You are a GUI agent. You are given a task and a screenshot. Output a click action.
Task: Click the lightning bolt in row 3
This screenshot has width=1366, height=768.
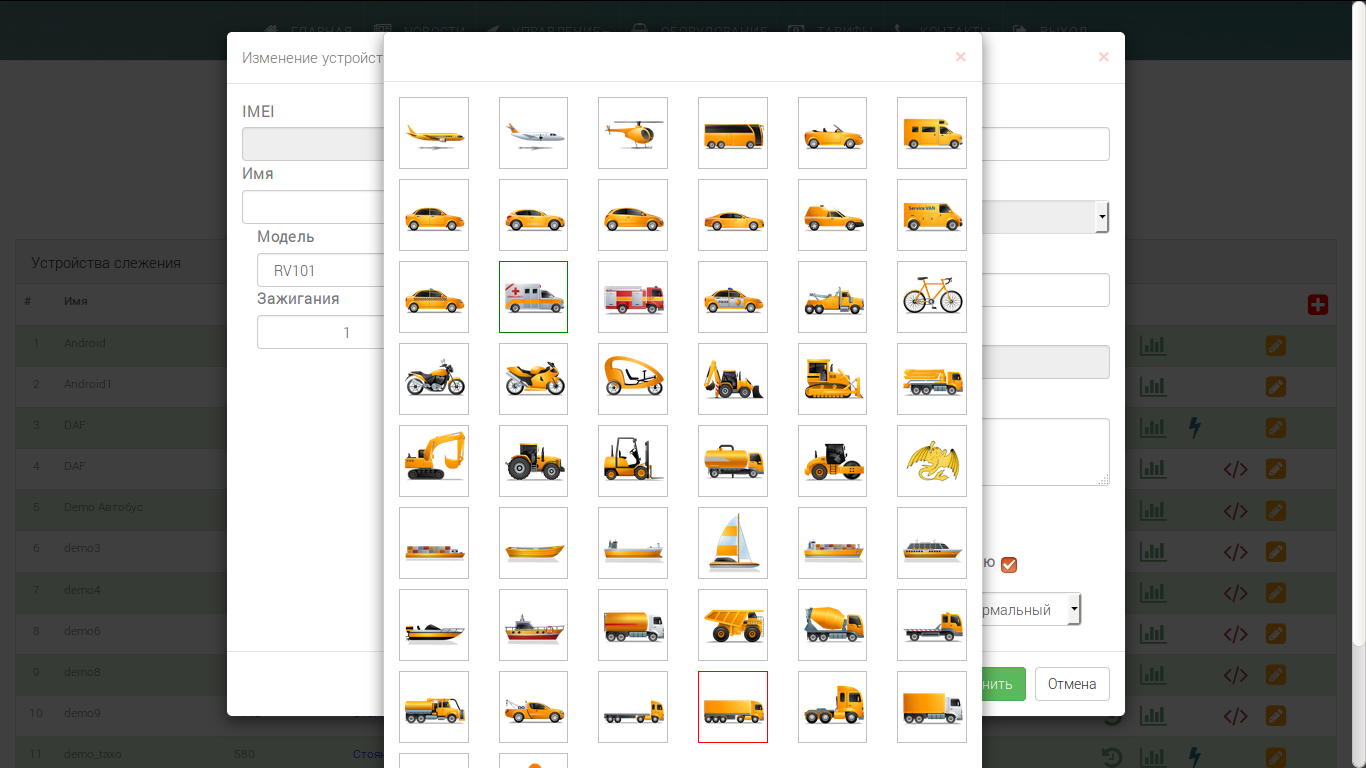pyautogui.click(x=1194, y=428)
